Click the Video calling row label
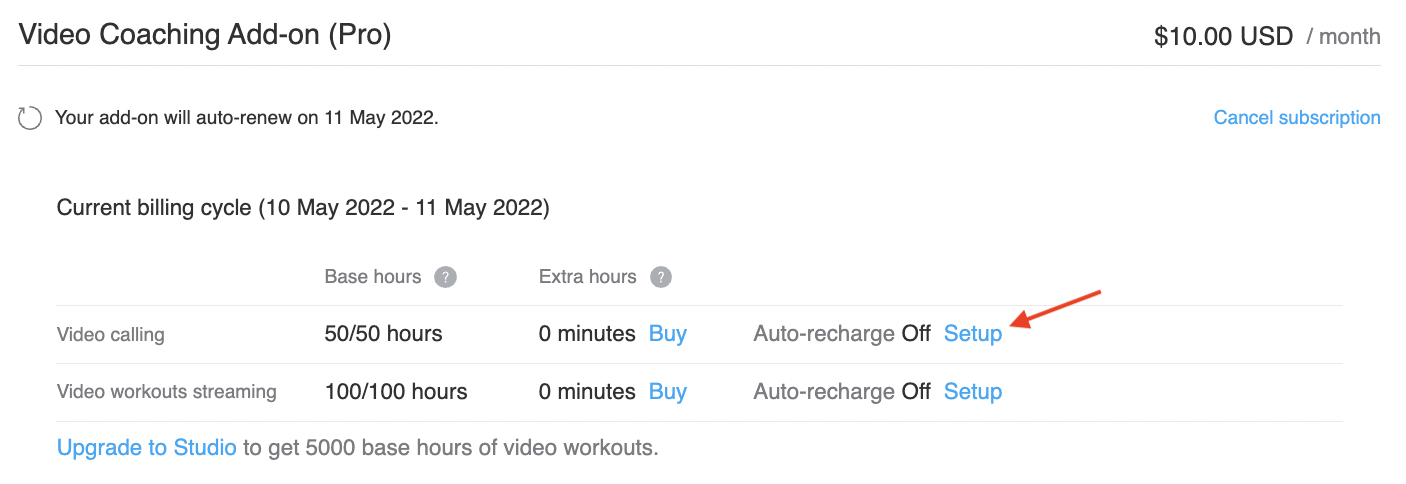 (x=111, y=334)
